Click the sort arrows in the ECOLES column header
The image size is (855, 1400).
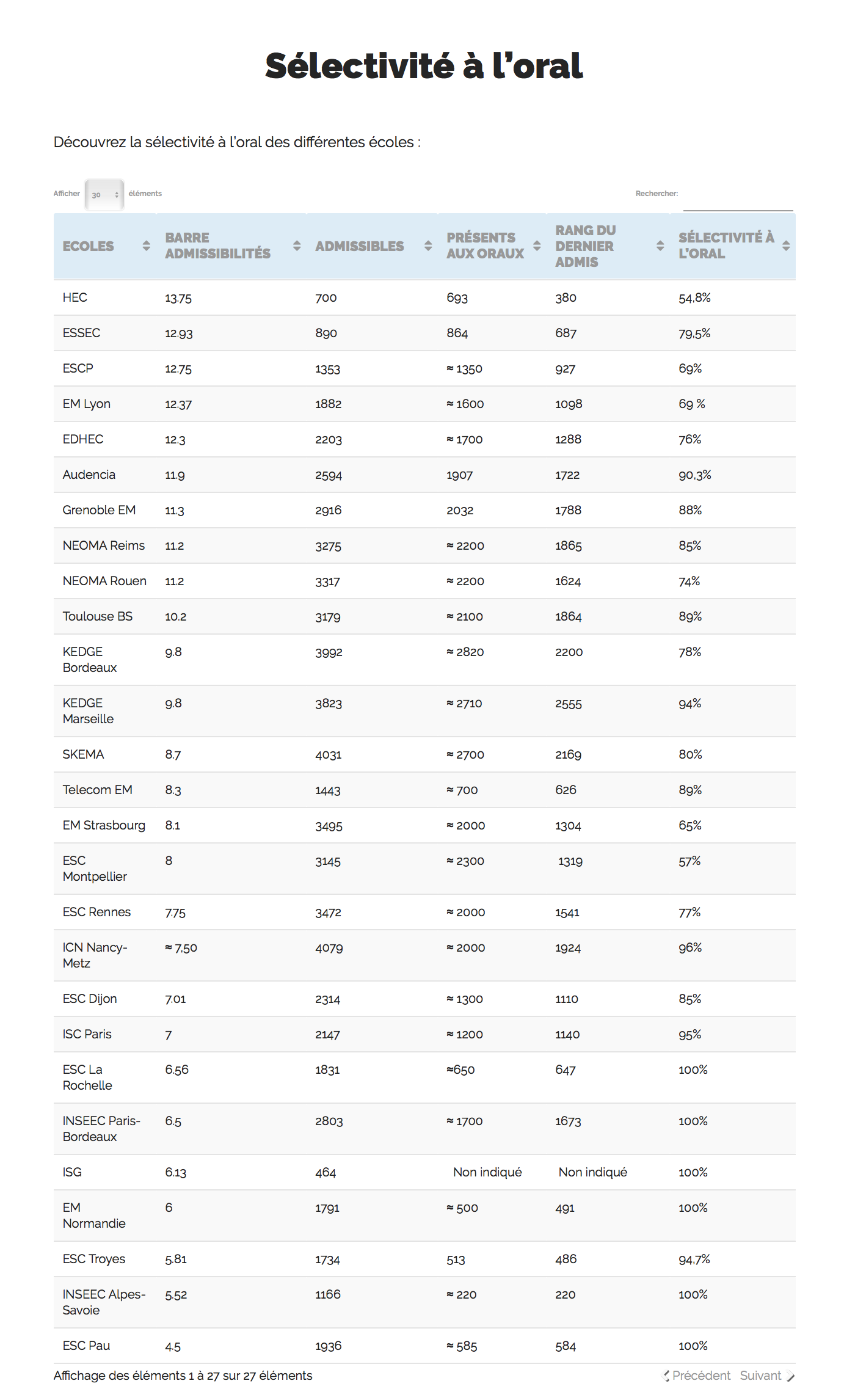[146, 246]
